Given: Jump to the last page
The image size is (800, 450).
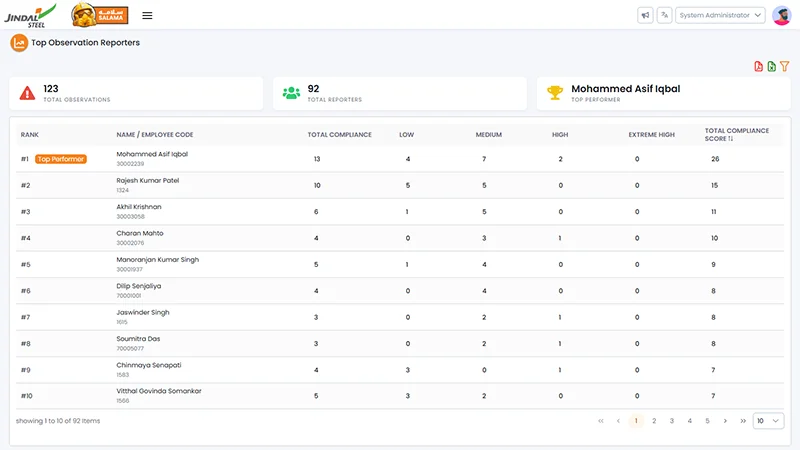Looking at the screenshot, I should click(x=743, y=421).
